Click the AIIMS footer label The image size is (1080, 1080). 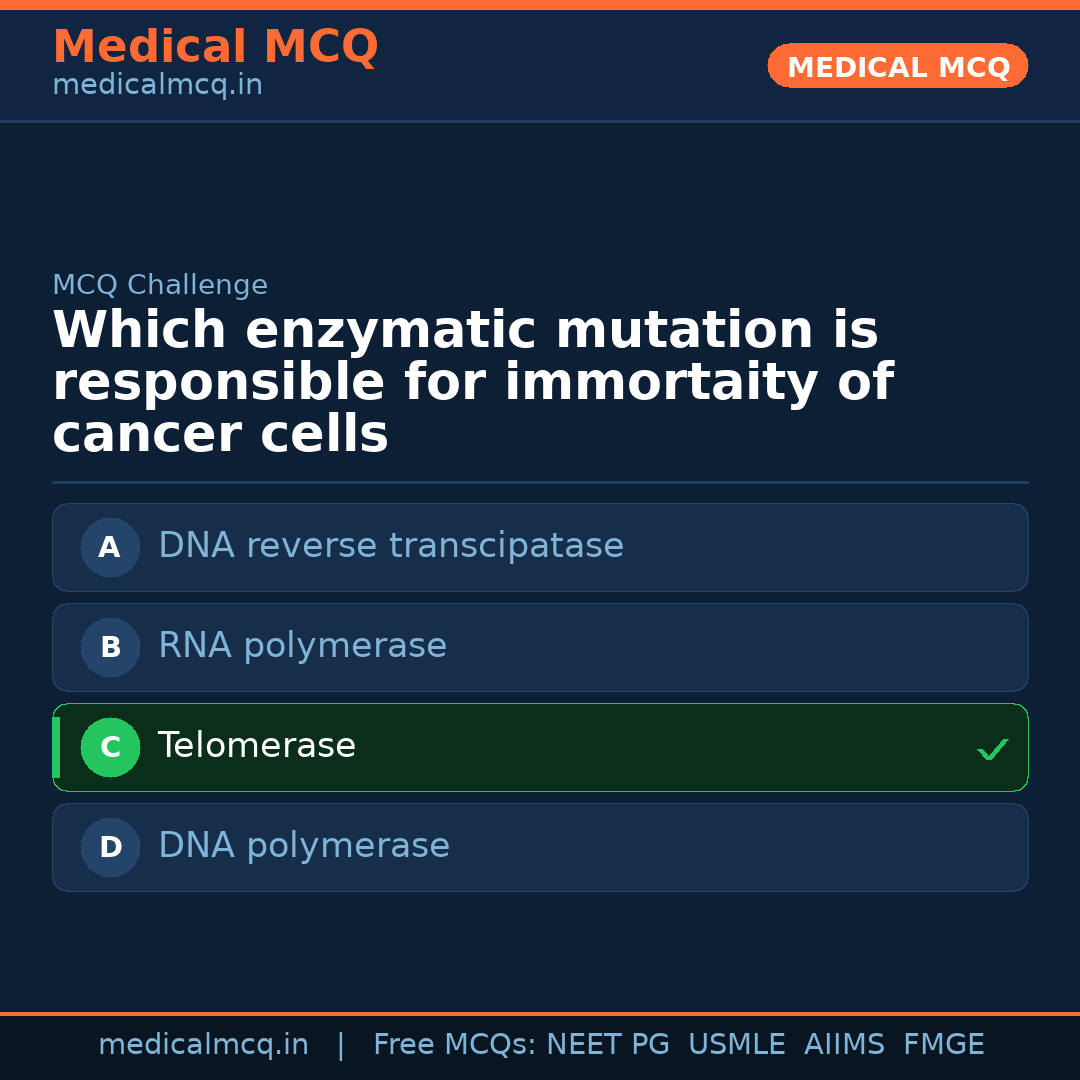point(844,1045)
